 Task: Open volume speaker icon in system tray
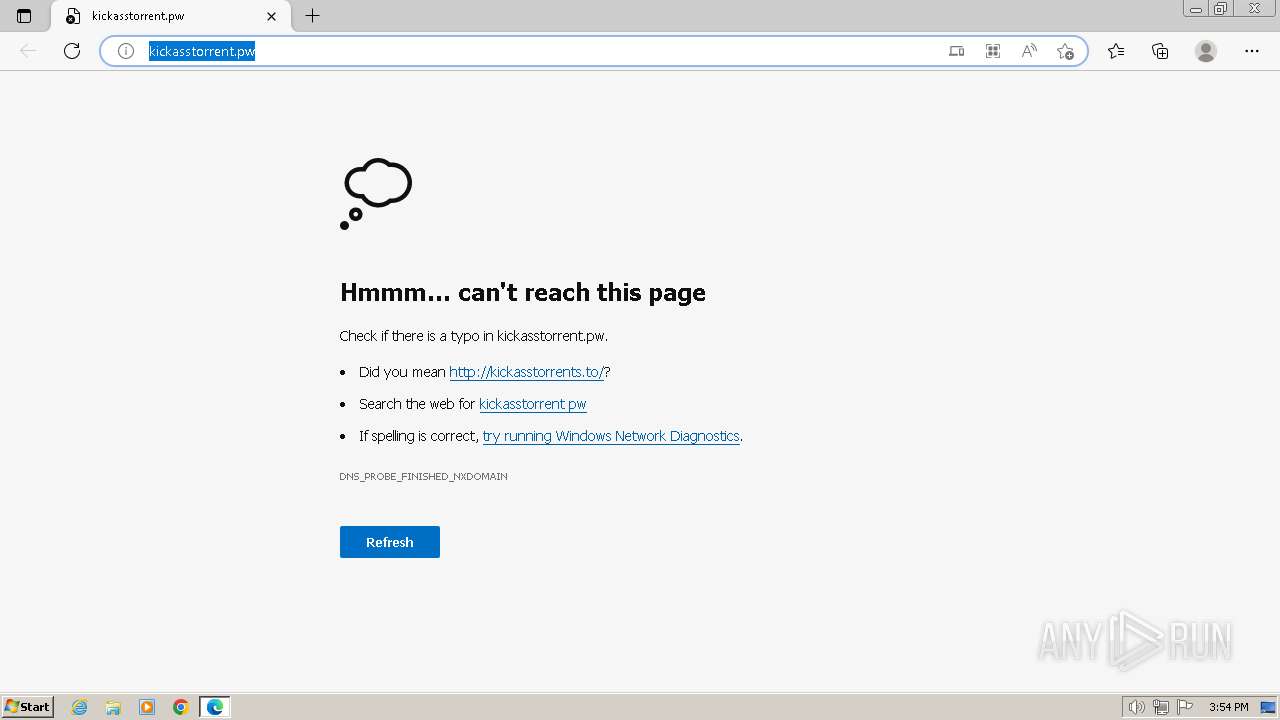pyautogui.click(x=1136, y=707)
